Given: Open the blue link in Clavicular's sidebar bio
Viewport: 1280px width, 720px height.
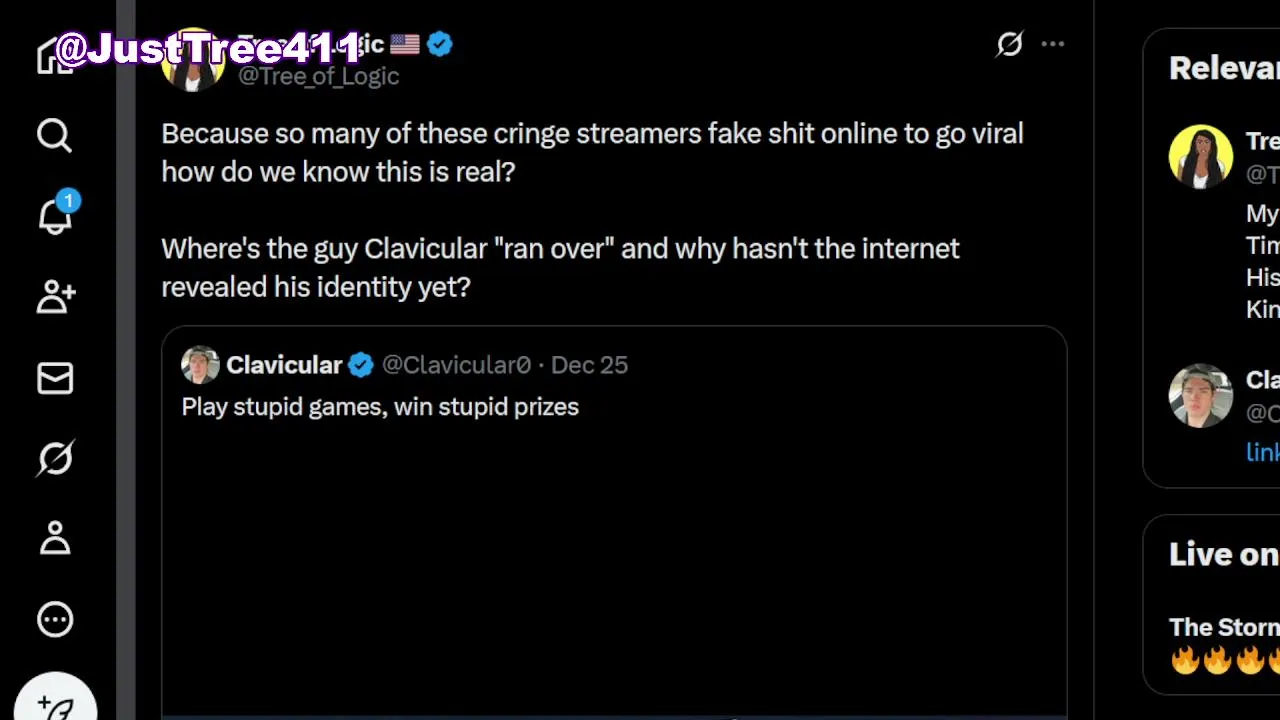Looking at the screenshot, I should (1262, 452).
